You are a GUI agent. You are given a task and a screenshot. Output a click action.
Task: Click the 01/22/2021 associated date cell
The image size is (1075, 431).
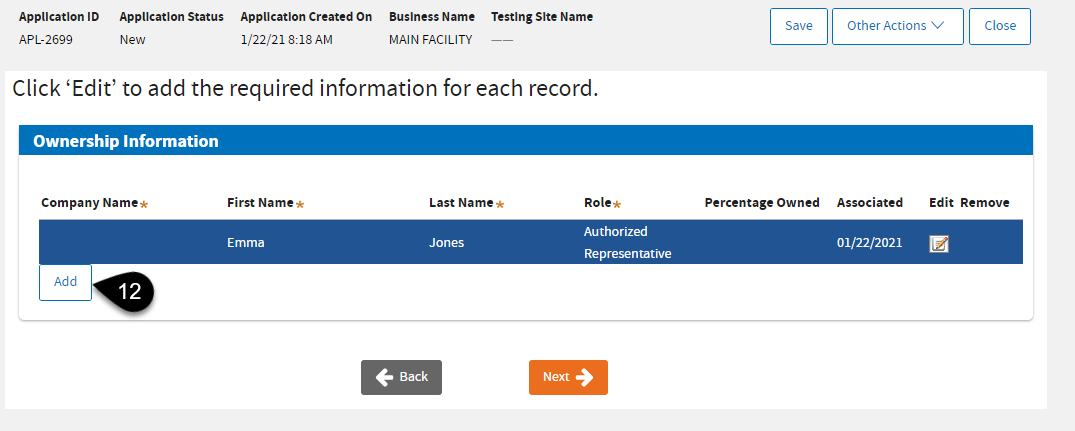[869, 243]
